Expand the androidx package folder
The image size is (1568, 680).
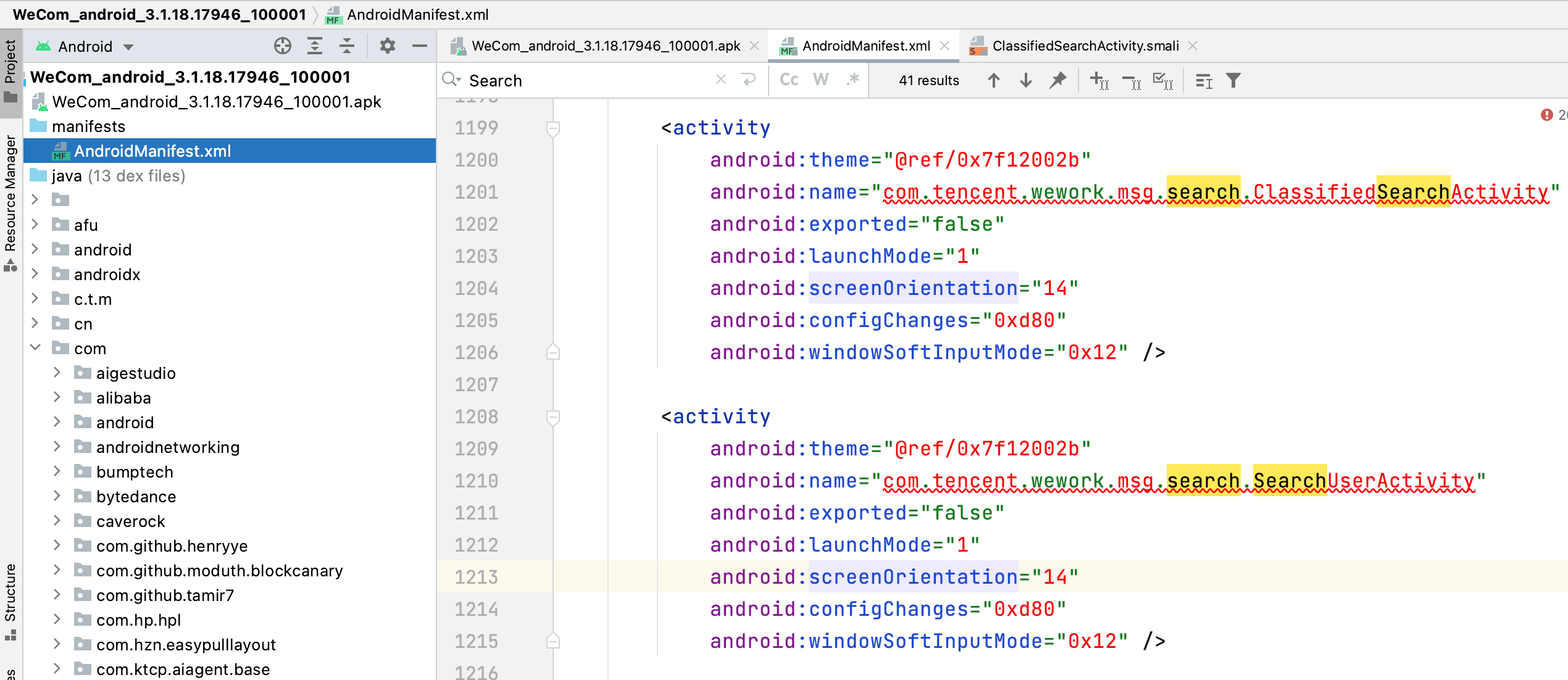tap(35, 274)
